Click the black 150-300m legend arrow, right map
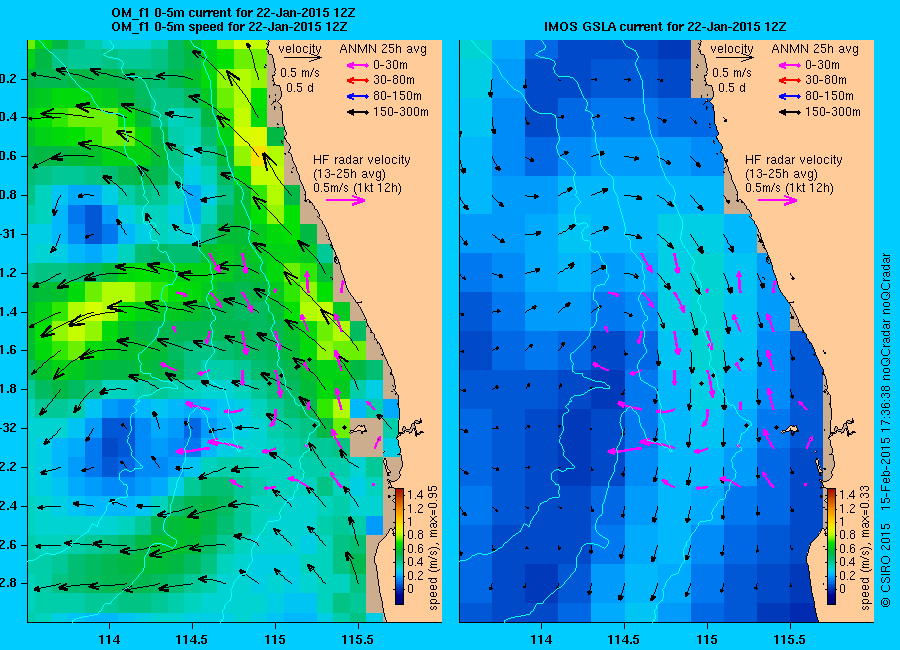The image size is (900, 650). pyautogui.click(x=790, y=113)
